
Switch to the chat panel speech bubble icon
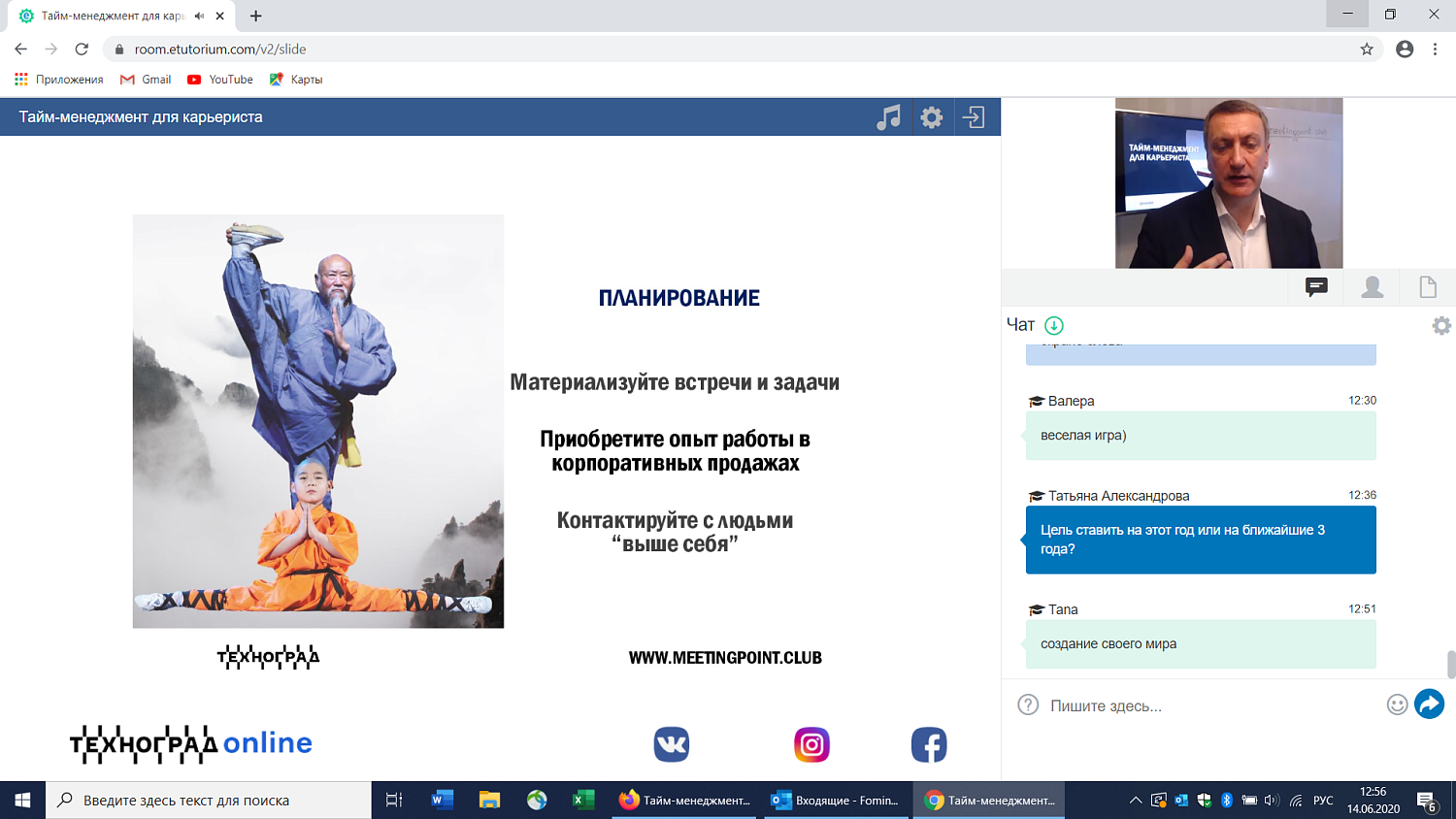point(1315,286)
